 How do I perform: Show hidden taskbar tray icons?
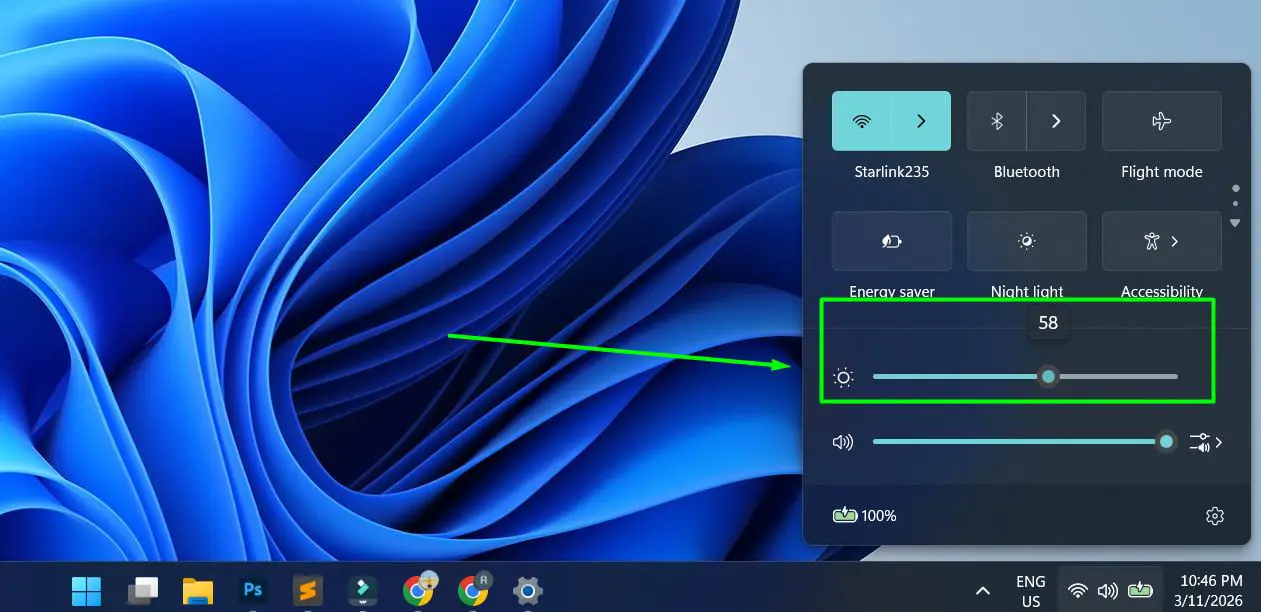coord(982,590)
